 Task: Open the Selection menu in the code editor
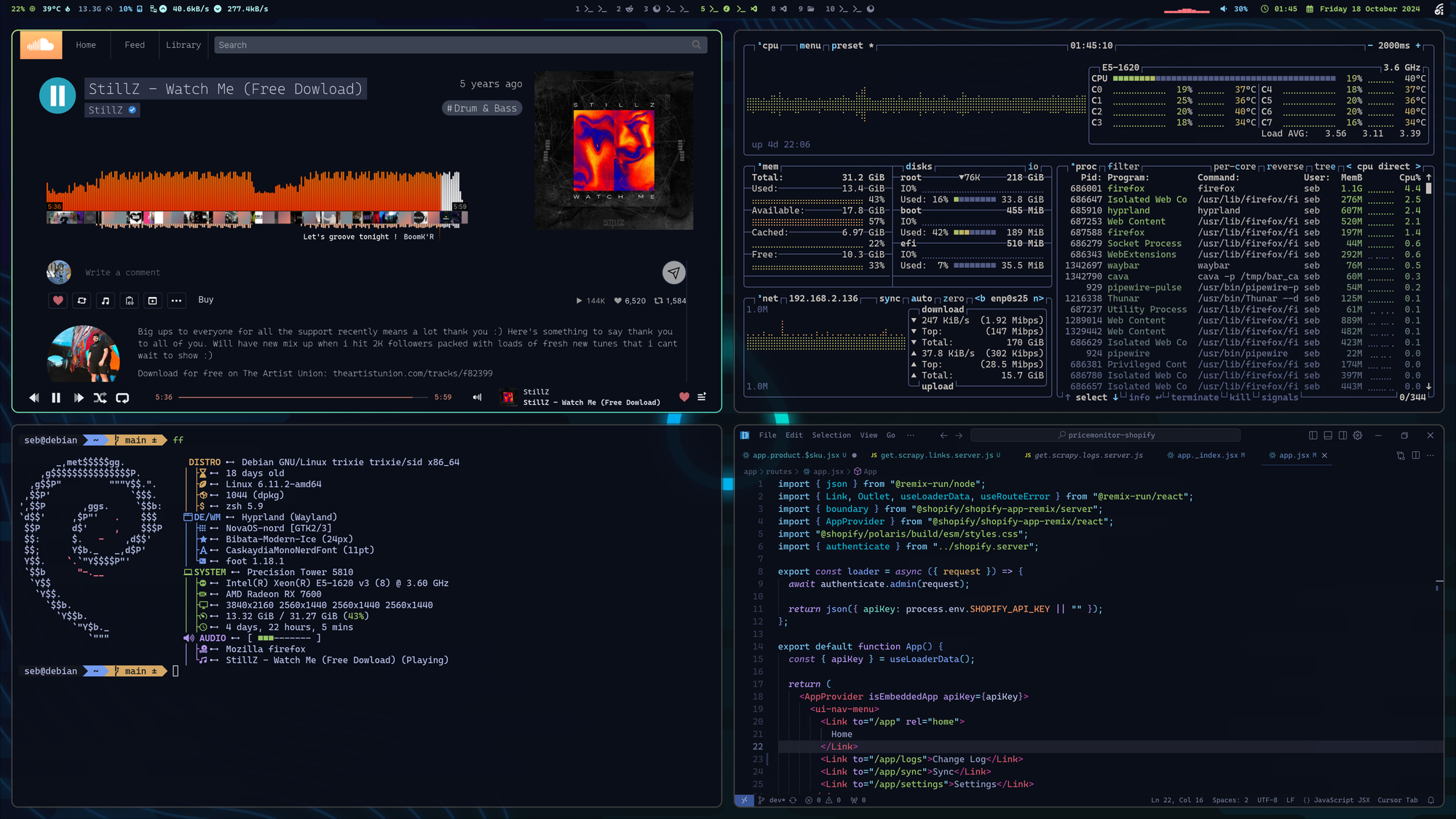[831, 435]
